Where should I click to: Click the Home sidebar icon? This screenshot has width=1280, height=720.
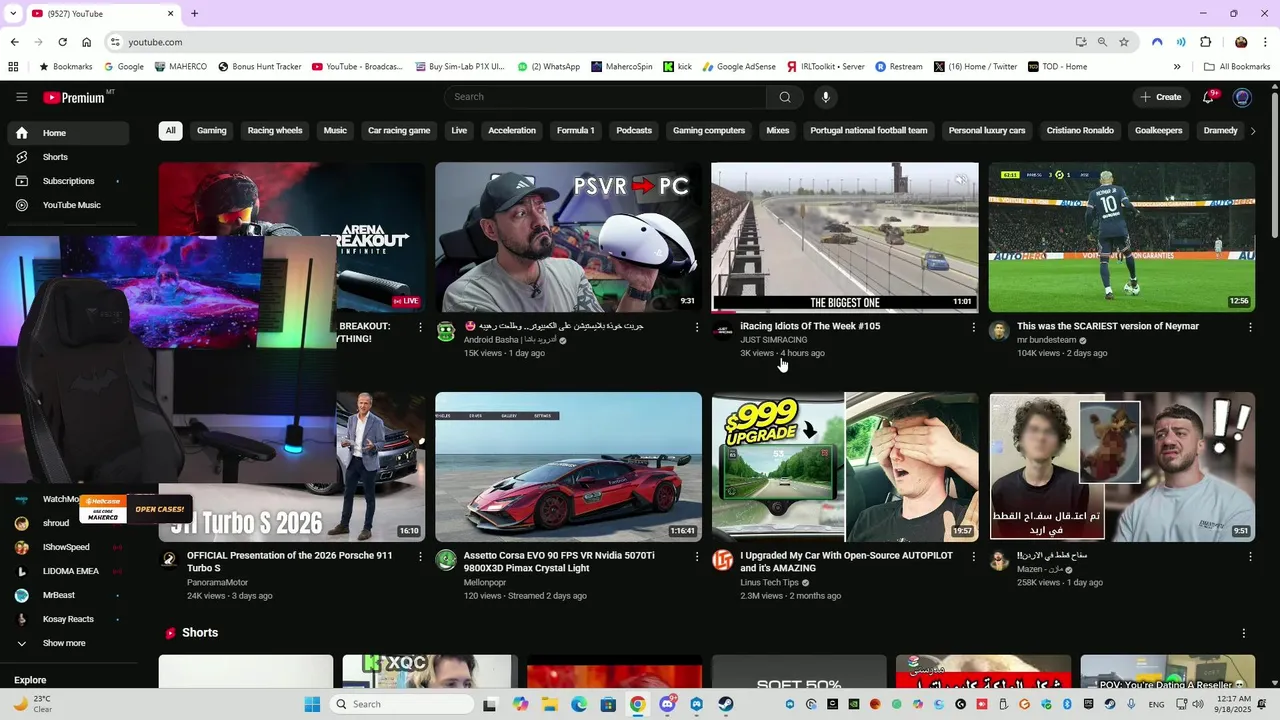pos(22,133)
